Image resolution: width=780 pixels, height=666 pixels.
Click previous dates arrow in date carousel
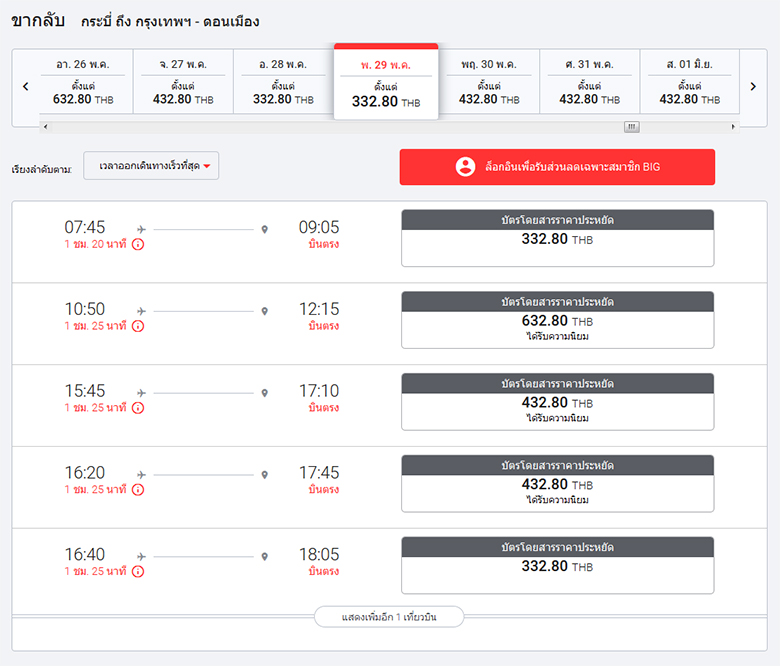tap(26, 86)
